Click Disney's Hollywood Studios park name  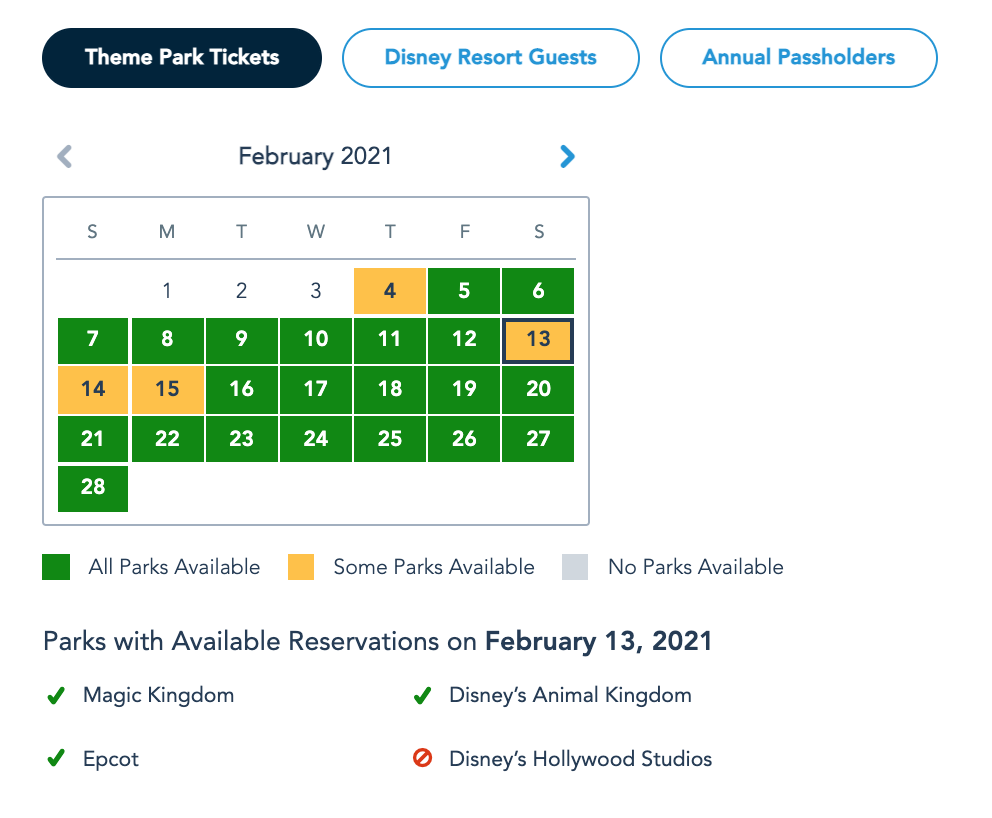(580, 759)
